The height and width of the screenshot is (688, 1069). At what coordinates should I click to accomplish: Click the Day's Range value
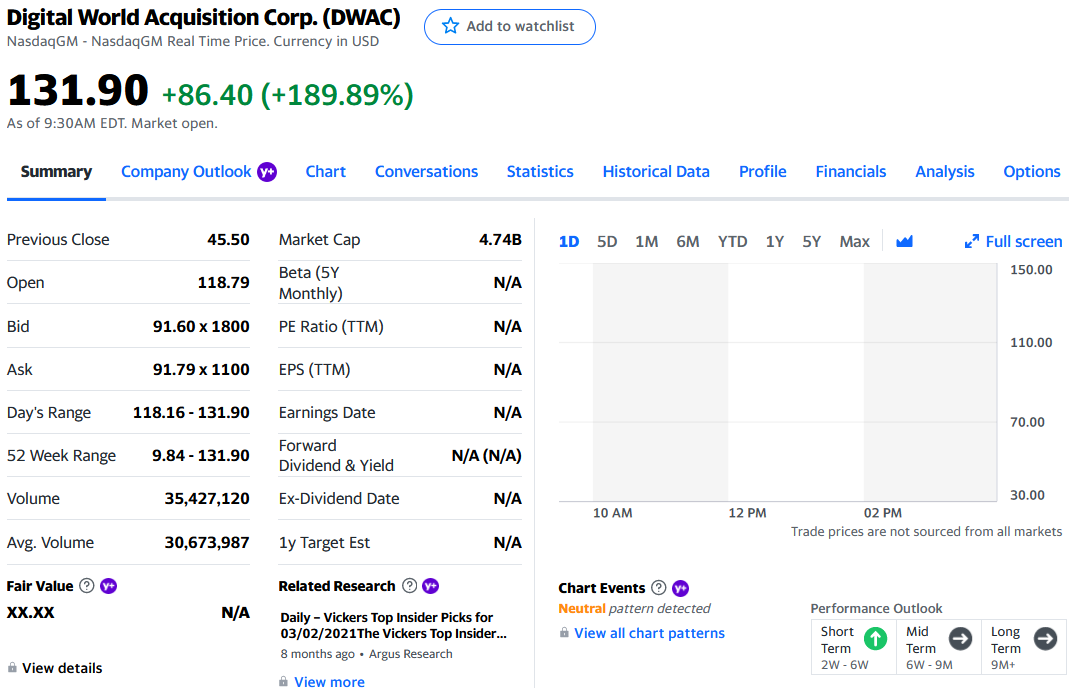tap(191, 412)
